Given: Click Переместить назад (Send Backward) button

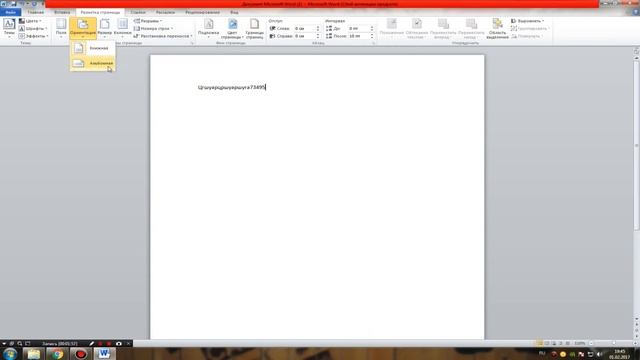Looking at the screenshot, I should pyautogui.click(x=471, y=29).
